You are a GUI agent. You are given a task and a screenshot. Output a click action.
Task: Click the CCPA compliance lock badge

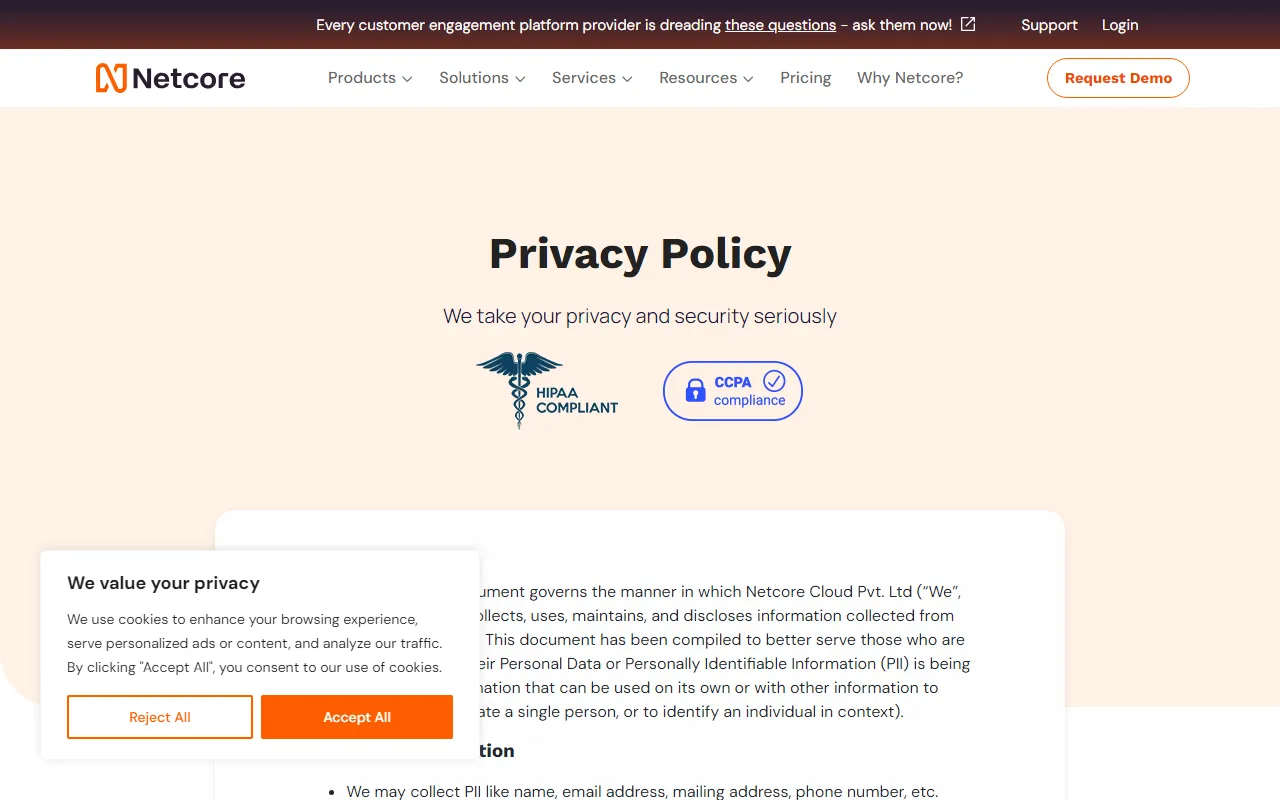[733, 391]
